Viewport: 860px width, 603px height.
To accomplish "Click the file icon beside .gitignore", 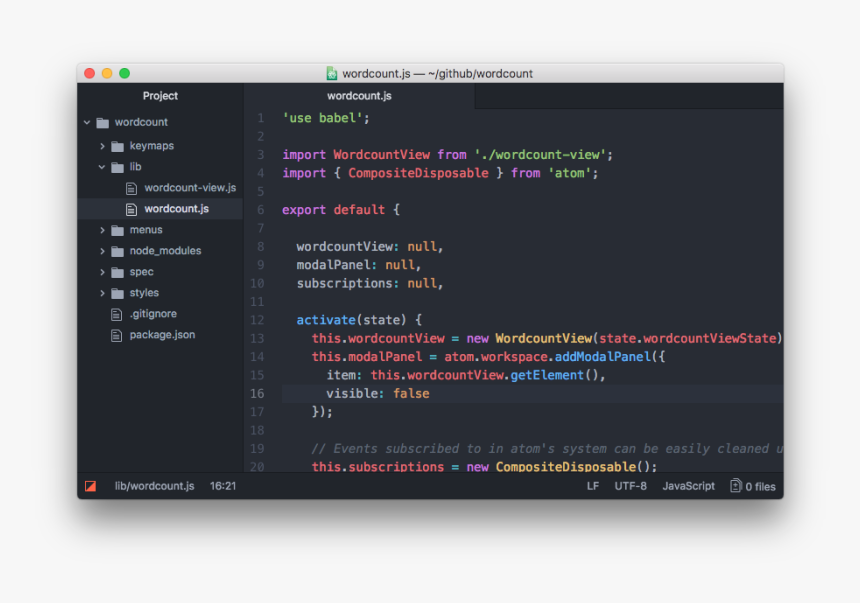I will (x=115, y=314).
